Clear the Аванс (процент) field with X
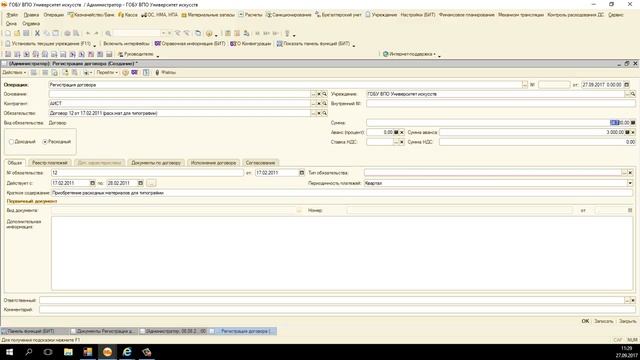The width and height of the screenshot is (640, 360). pyautogui.click(x=402, y=132)
